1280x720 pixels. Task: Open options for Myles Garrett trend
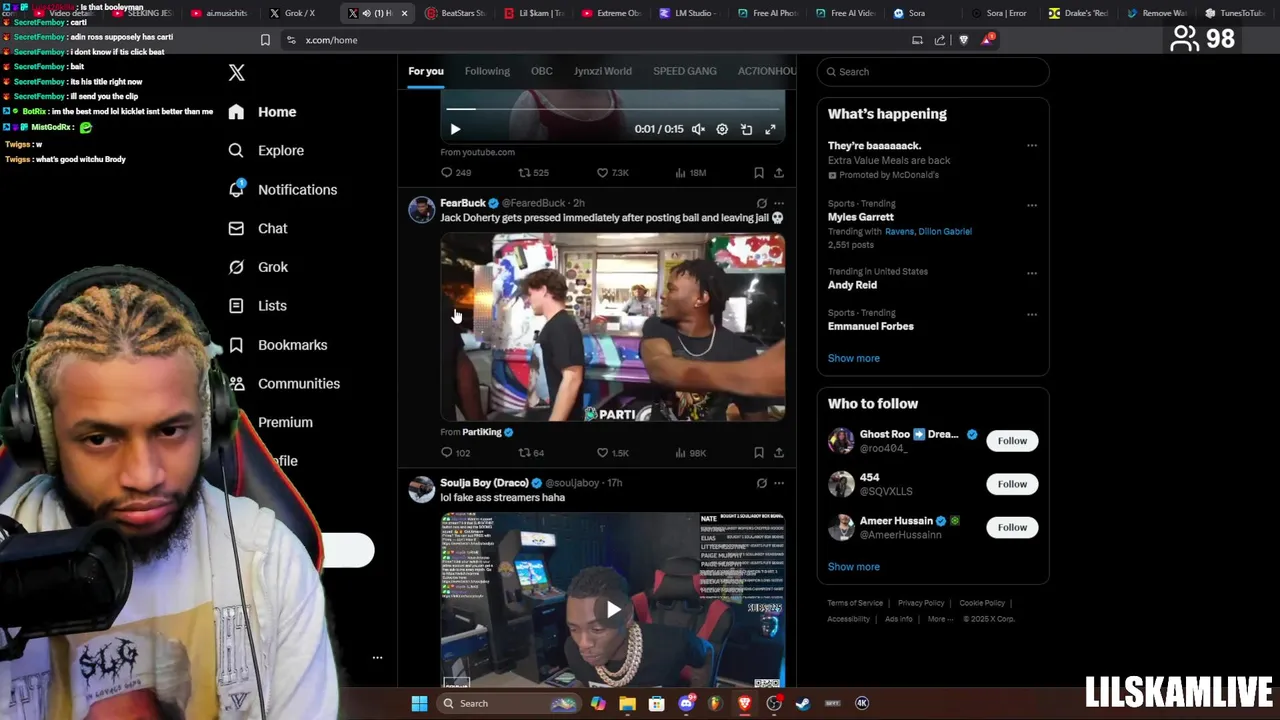click(x=1032, y=206)
